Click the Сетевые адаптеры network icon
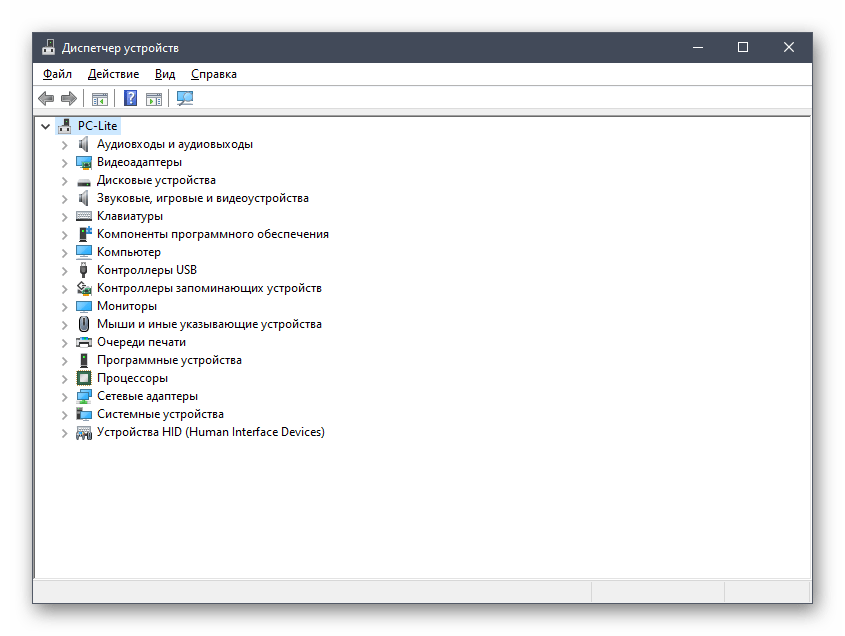 coord(84,396)
